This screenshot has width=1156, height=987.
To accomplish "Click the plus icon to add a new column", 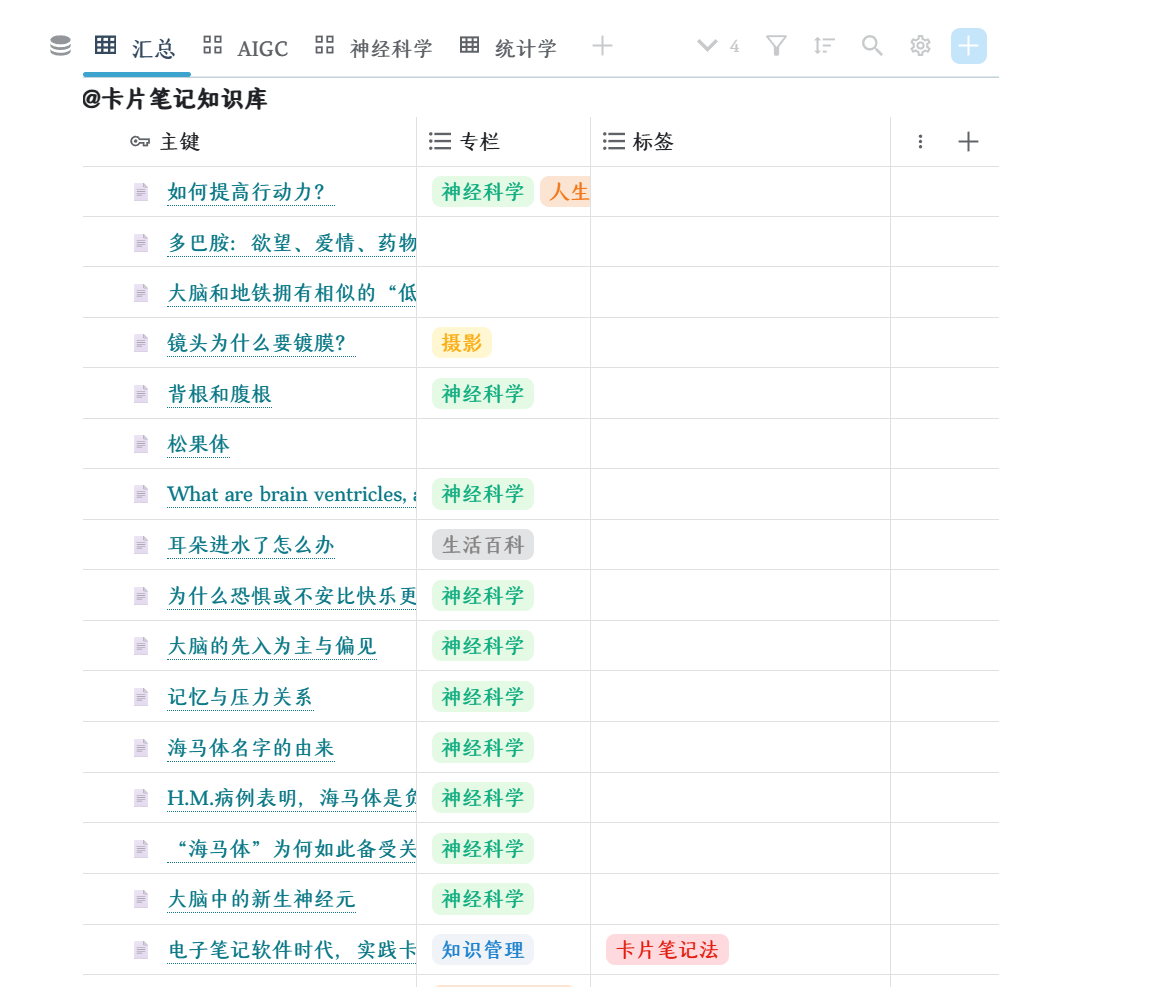I will [x=967, y=141].
